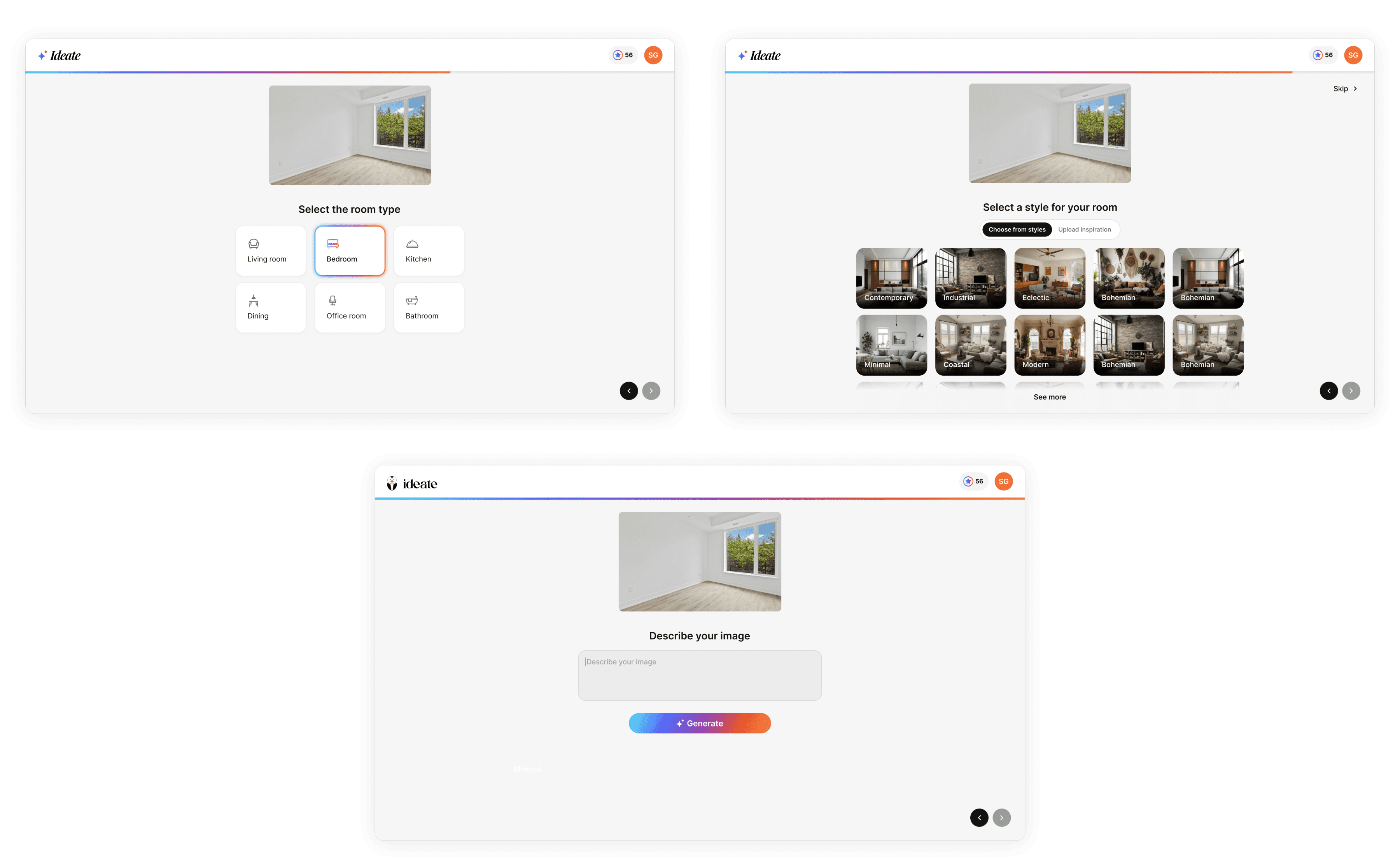The width and height of the screenshot is (1400, 868).
Task: Open credits badge on room type screen
Action: 623,55
